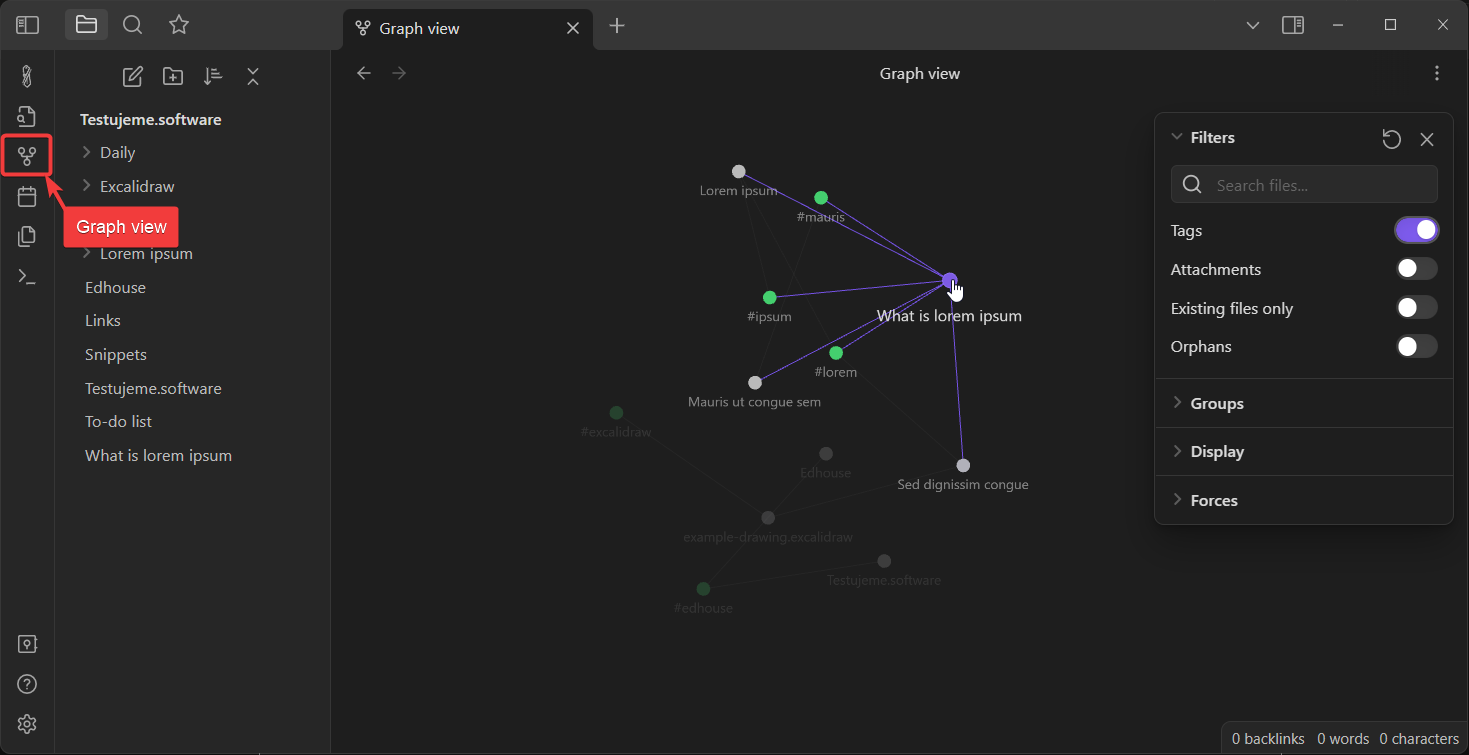This screenshot has height=755, width=1469.
Task: Change sort order of the file list
Action: tap(212, 76)
